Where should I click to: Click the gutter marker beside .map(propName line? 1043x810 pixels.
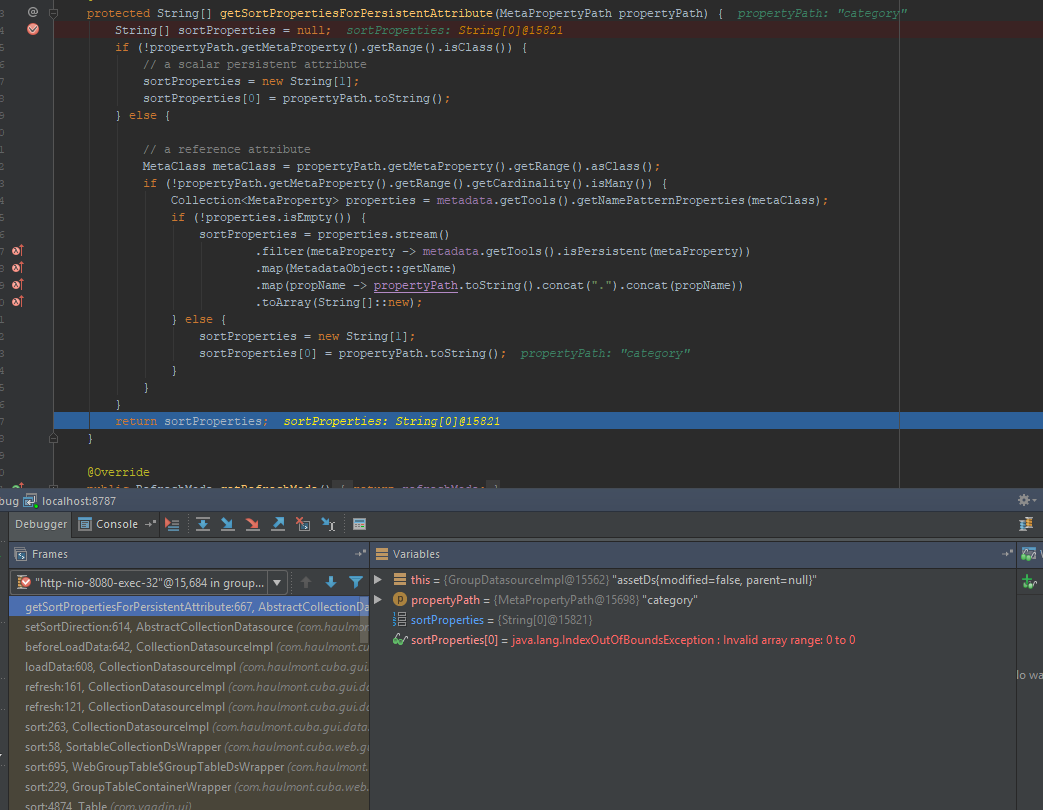pyautogui.click(x=18, y=285)
